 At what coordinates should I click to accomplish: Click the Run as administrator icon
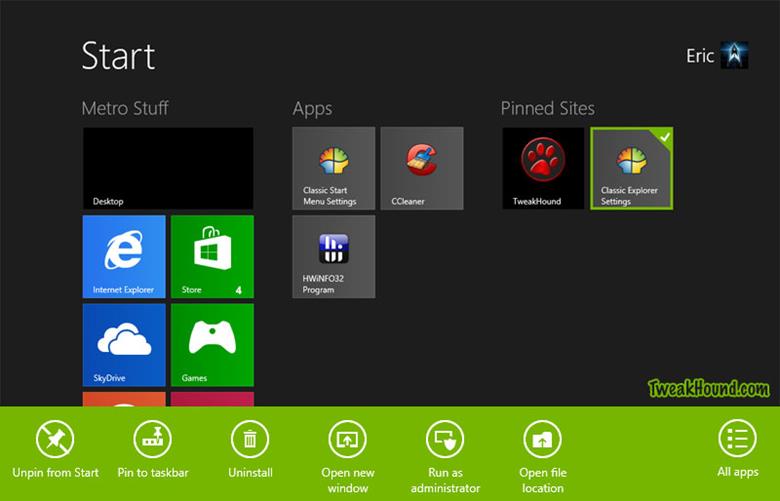(445, 439)
